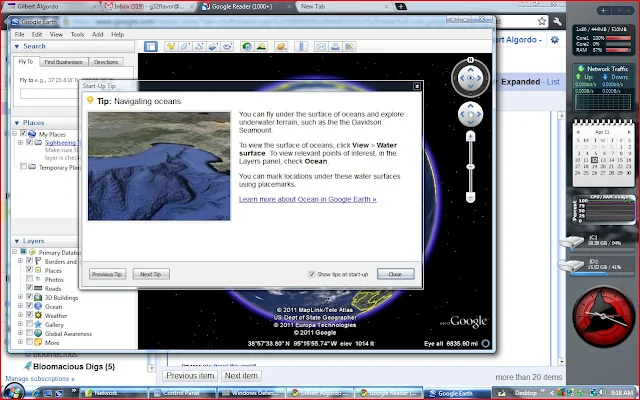The height and width of the screenshot is (400, 640).
Task: Collapse the Primary Database tree node
Action: point(14,252)
